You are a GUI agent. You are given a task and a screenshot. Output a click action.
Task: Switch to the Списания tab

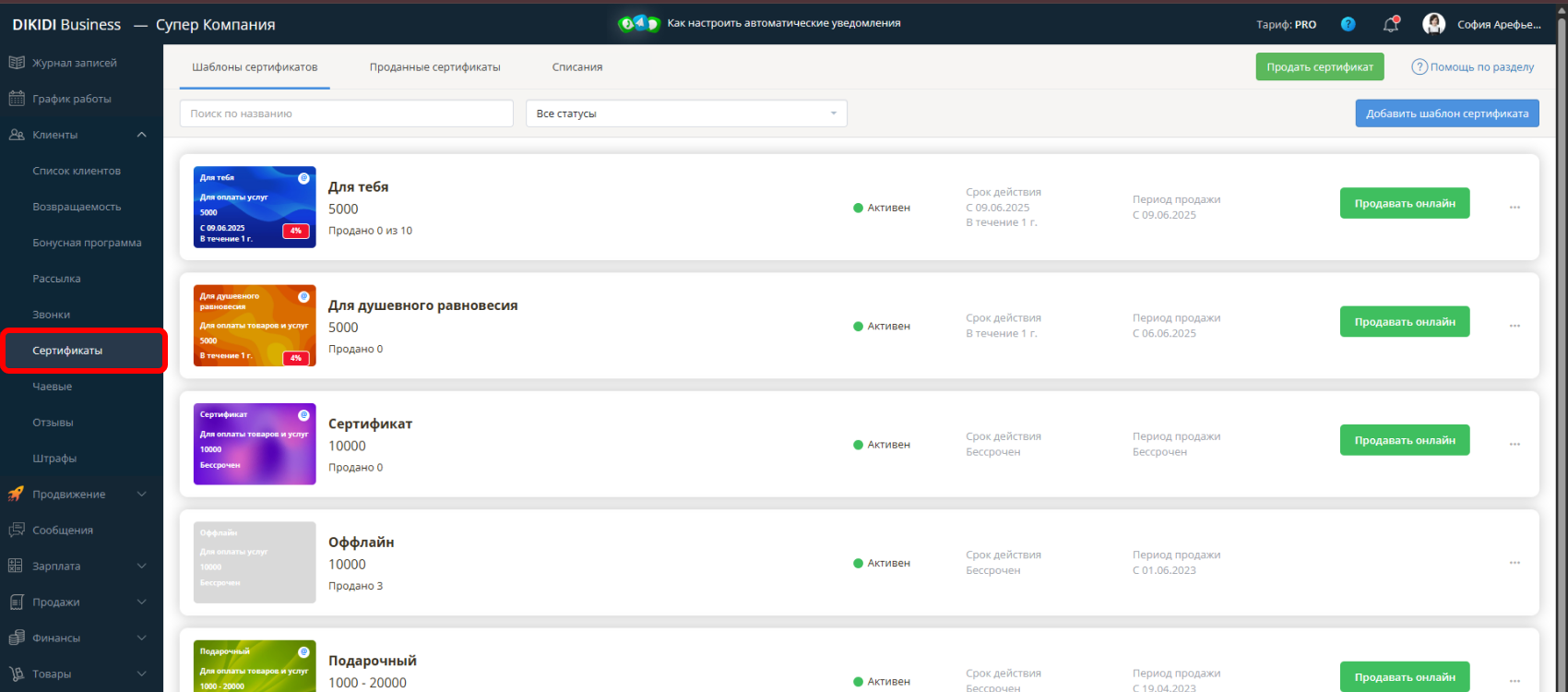tap(576, 67)
